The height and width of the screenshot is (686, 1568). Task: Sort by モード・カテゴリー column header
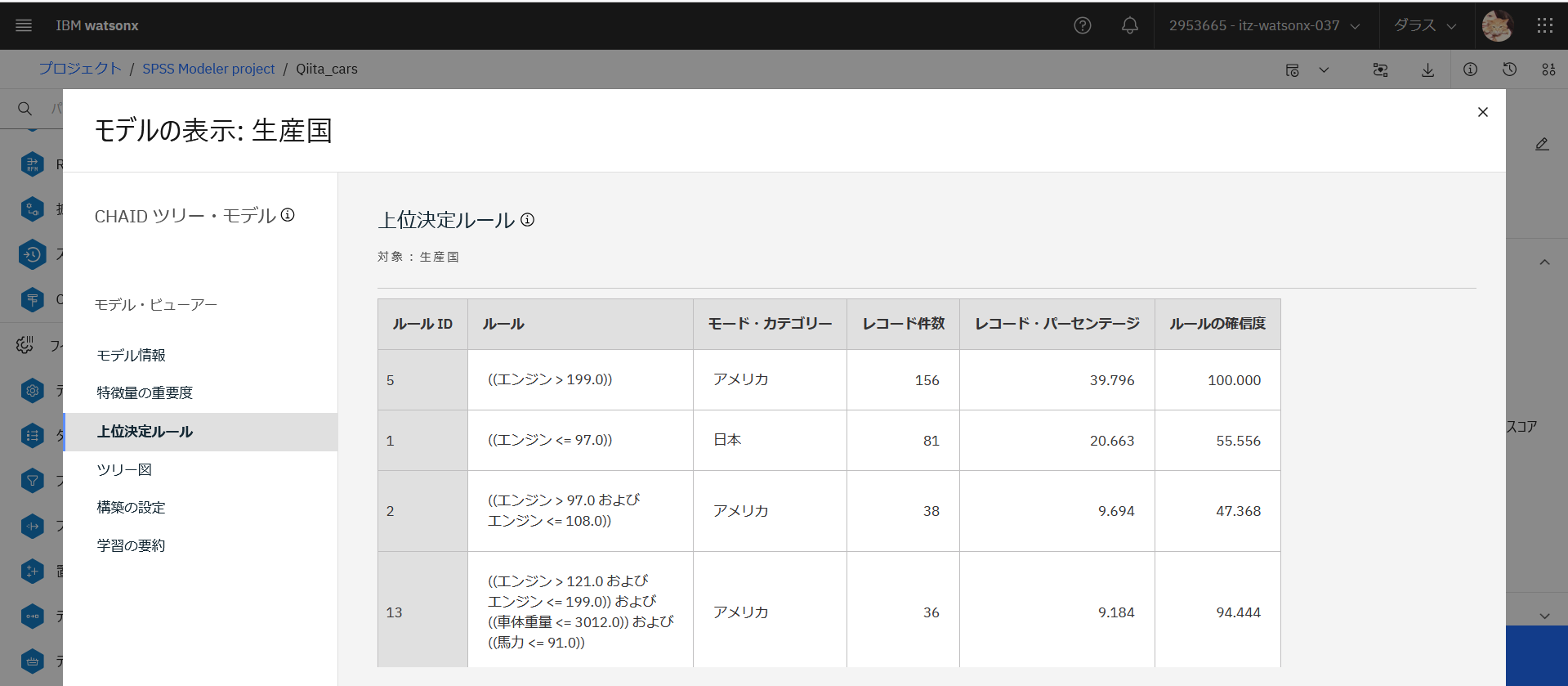pyautogui.click(x=770, y=324)
